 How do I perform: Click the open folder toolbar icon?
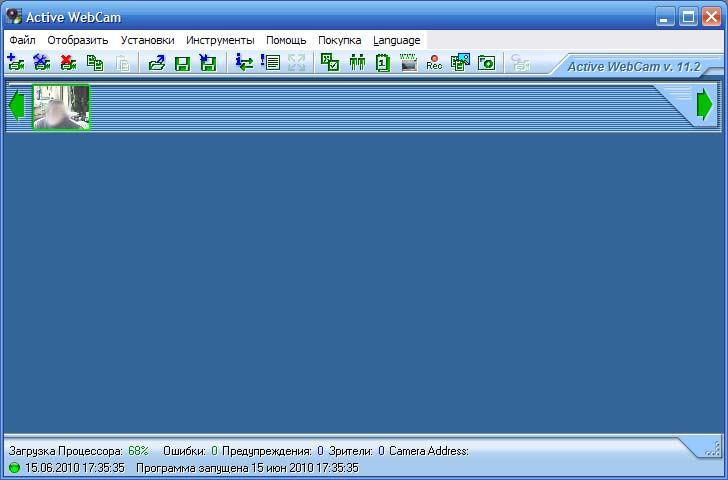(x=157, y=62)
